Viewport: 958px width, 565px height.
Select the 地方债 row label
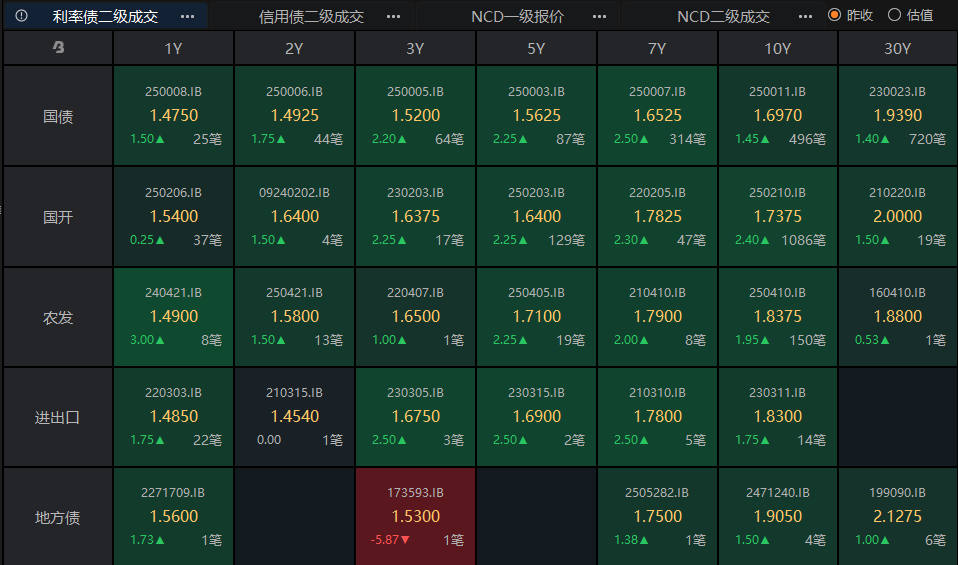(x=58, y=517)
